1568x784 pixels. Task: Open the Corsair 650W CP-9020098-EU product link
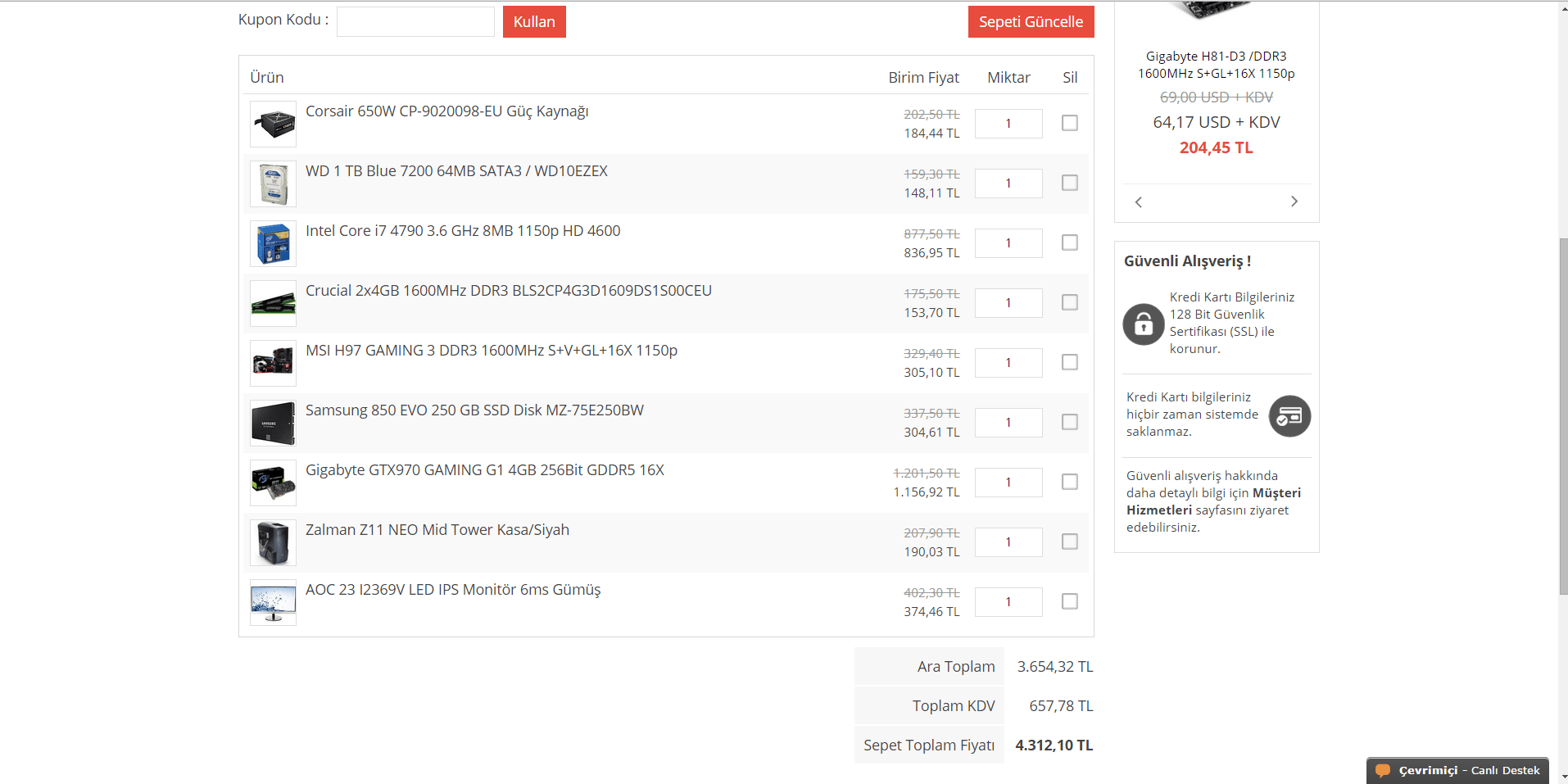click(447, 111)
